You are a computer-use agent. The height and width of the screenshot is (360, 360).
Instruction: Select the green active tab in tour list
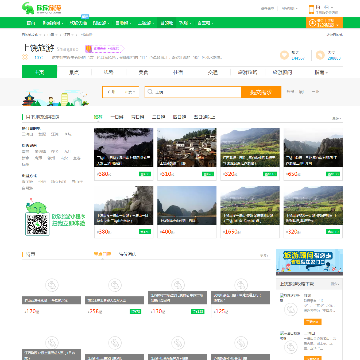point(98,117)
